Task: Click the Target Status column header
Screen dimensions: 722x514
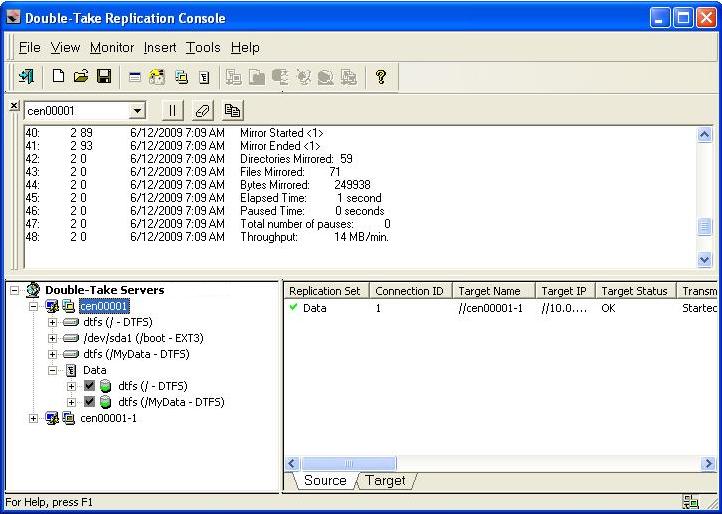Action: [x=634, y=291]
